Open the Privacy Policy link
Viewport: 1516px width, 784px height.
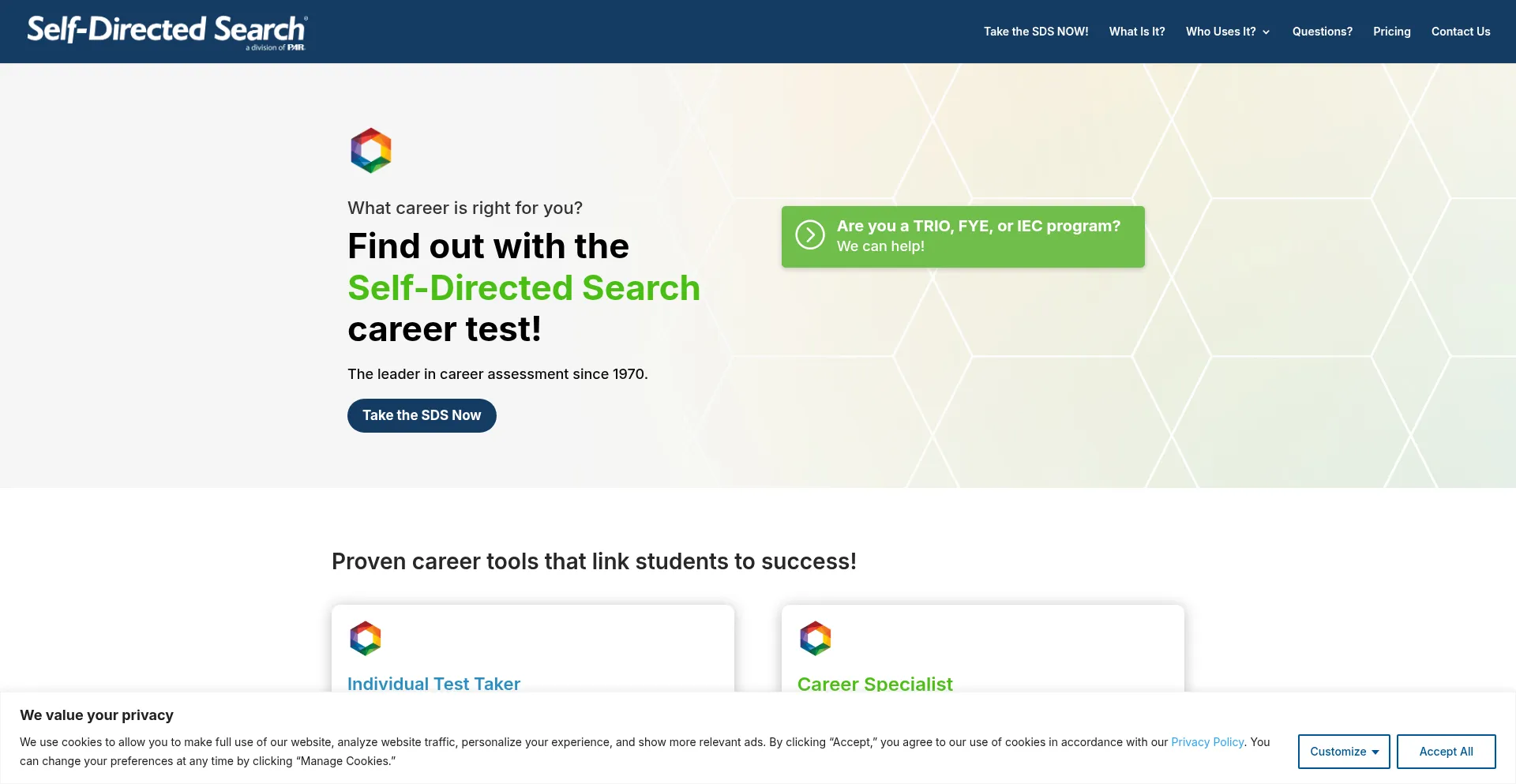(1207, 742)
